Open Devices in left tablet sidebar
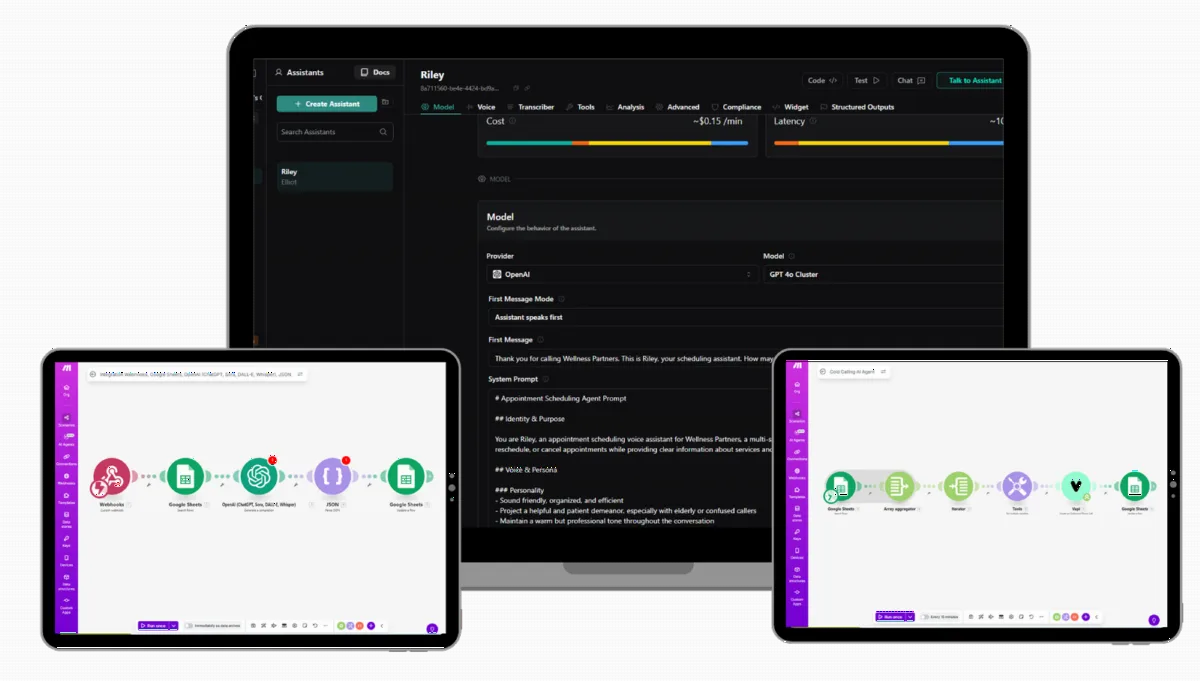This screenshot has width=1200, height=681. (67, 561)
